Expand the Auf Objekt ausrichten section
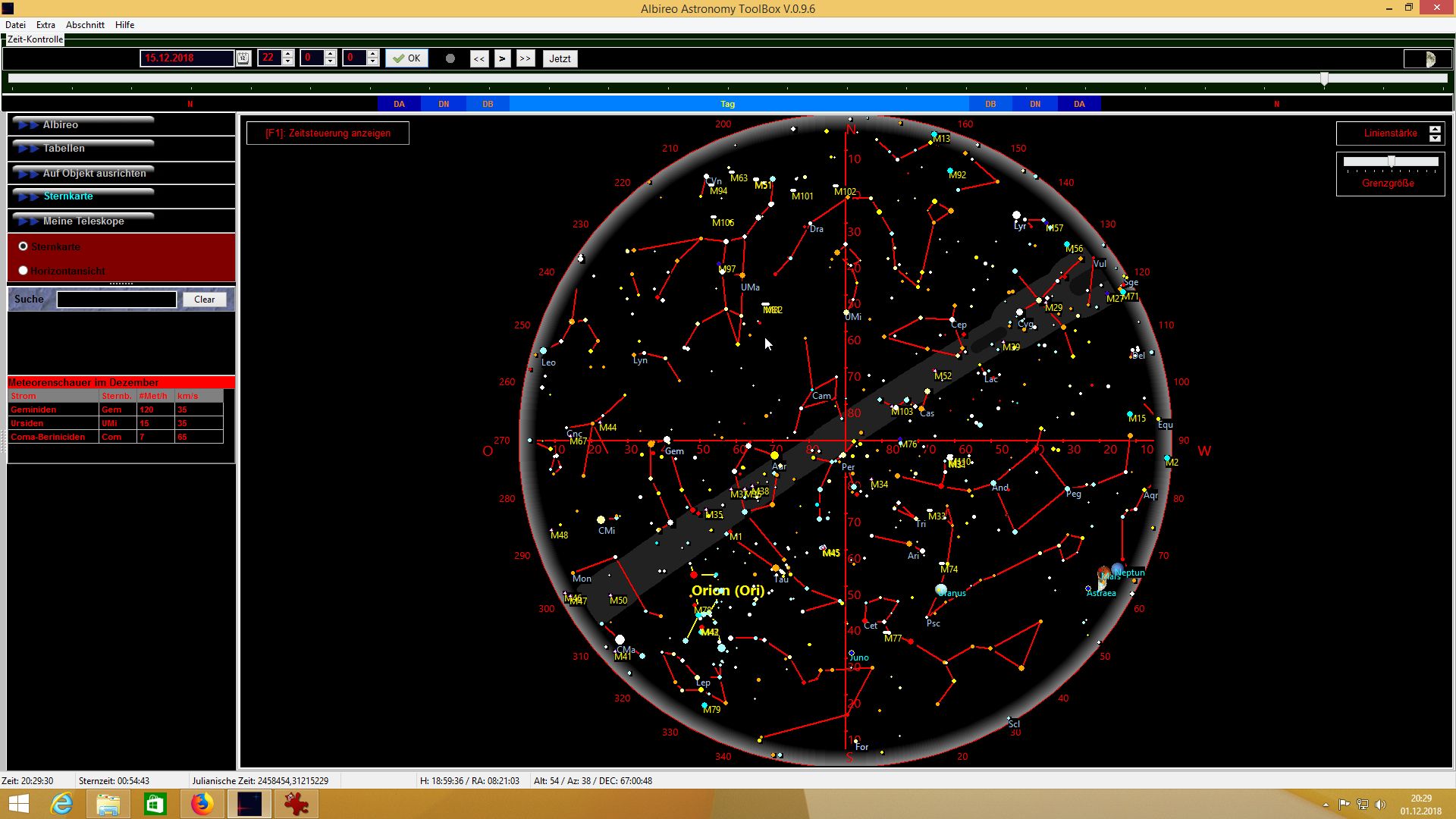The image size is (1456, 819). pos(94,173)
